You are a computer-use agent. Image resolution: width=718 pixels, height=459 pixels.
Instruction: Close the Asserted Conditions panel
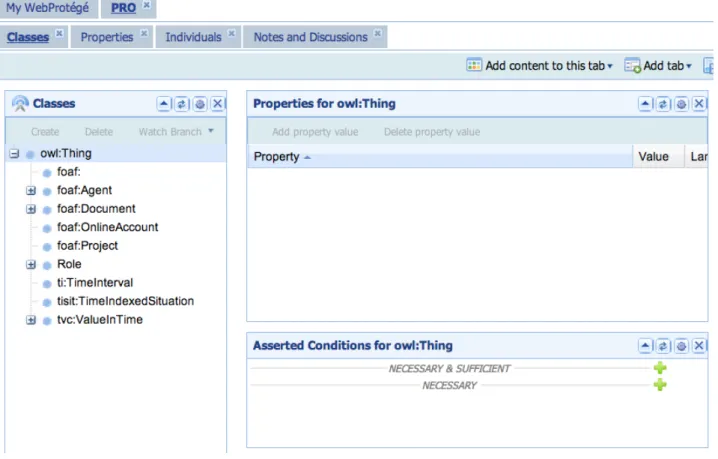coord(699,346)
